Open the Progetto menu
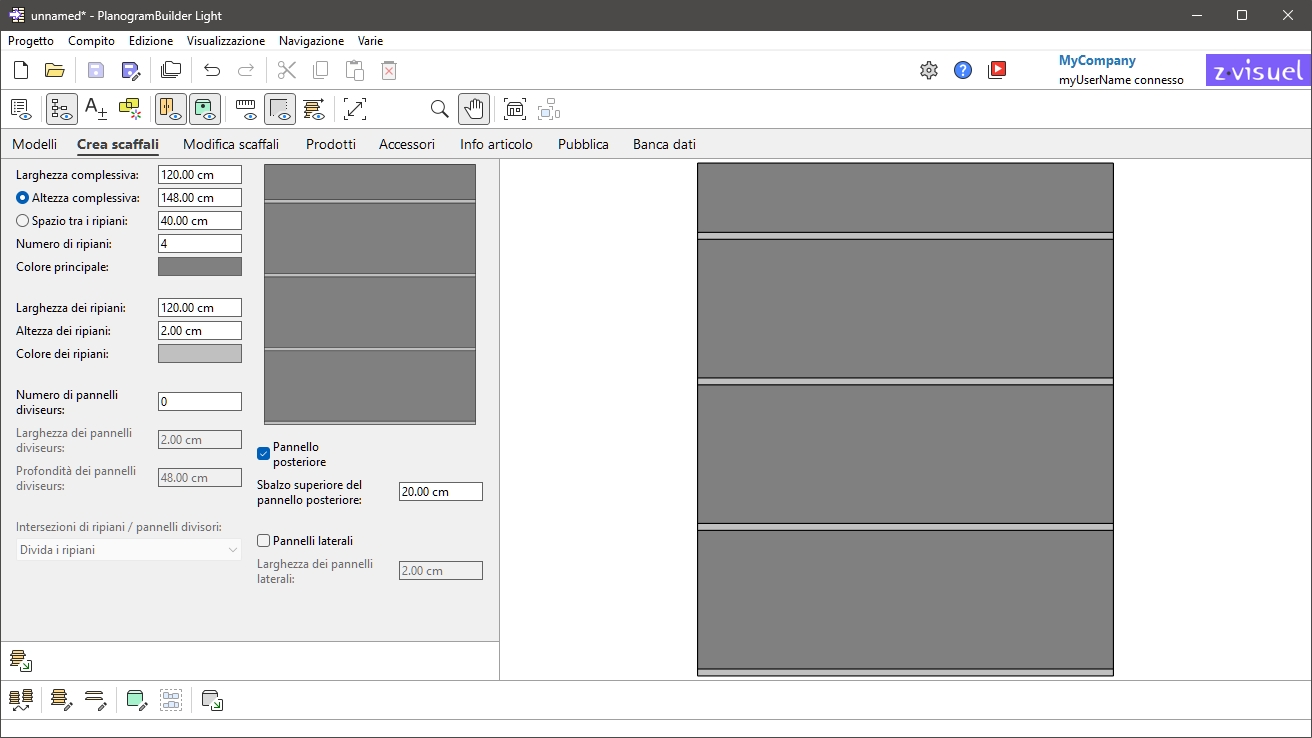The width and height of the screenshot is (1312, 738). [31, 41]
